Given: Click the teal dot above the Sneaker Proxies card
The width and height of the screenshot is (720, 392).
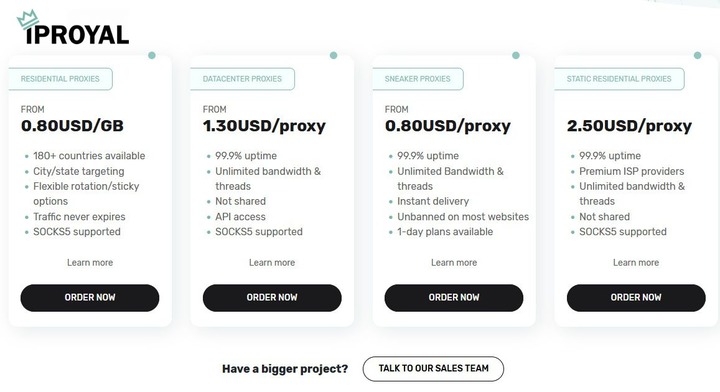Looking at the screenshot, I should point(516,56).
